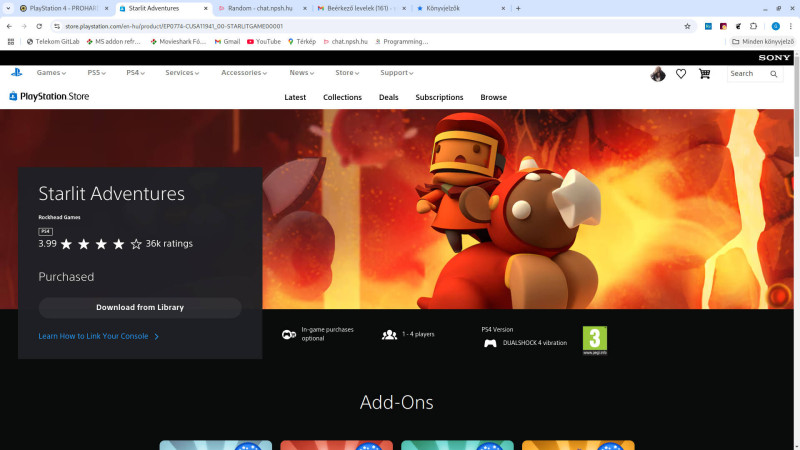800x450 pixels.
Task: Click the SONY logo
Action: 774,58
